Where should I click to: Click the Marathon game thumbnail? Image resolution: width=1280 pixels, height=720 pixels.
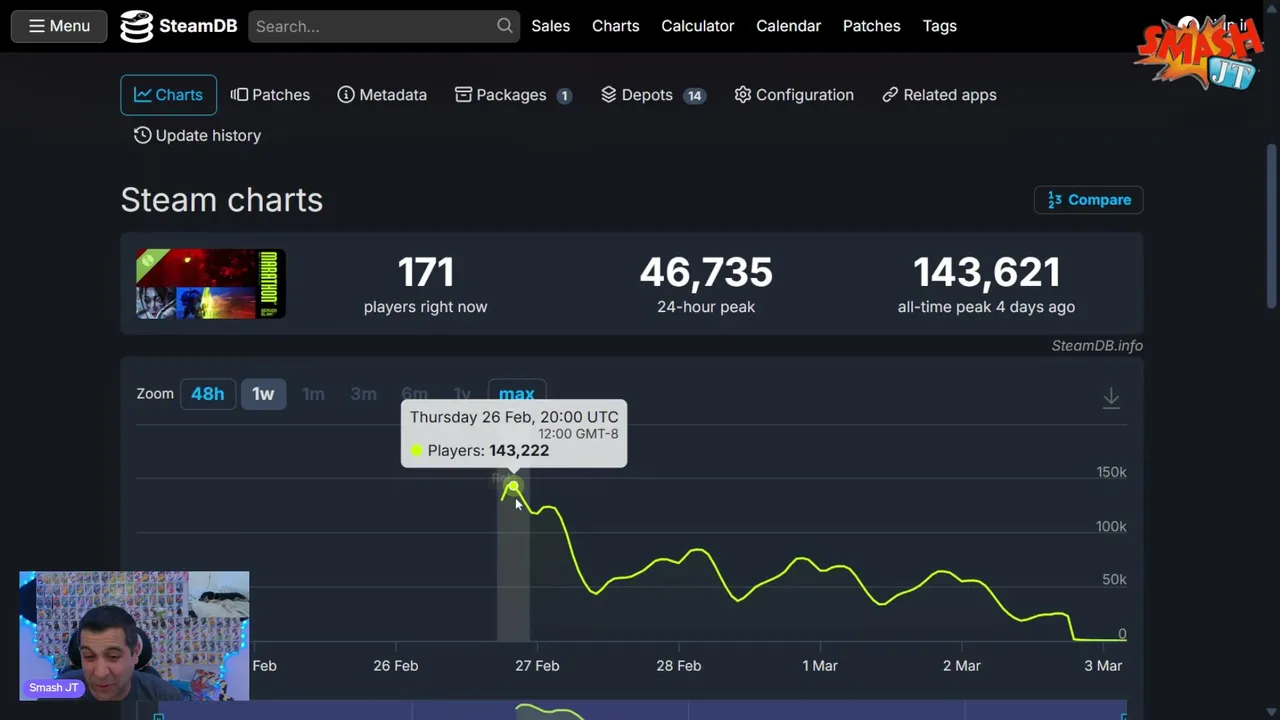pos(211,284)
